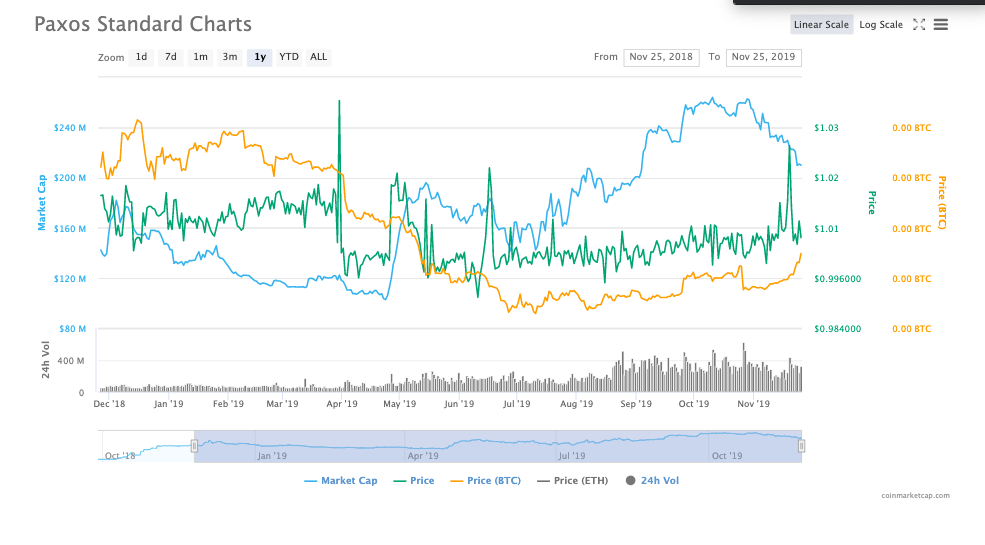The height and width of the screenshot is (545, 985).
Task: Click the $1.03 price axis label
Action: 826,128
